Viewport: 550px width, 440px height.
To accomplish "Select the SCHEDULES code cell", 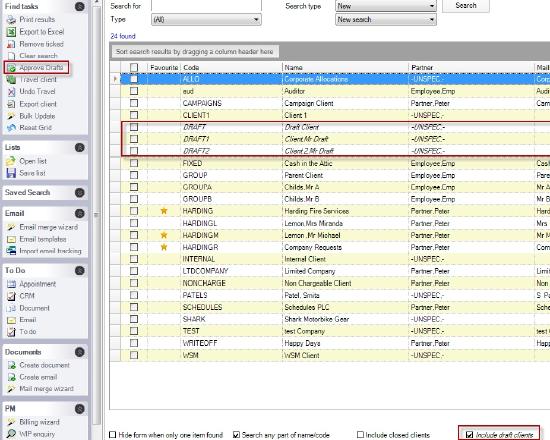I will (x=231, y=307).
